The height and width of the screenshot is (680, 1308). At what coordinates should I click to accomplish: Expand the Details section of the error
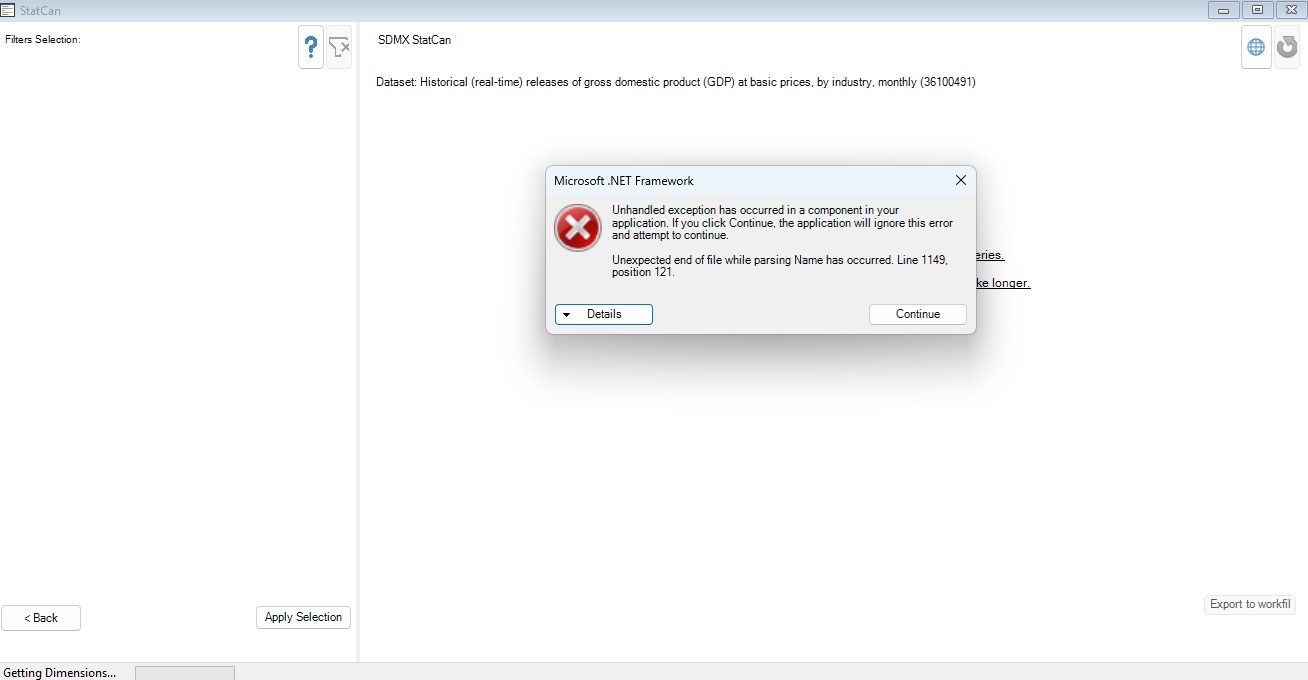coord(604,314)
